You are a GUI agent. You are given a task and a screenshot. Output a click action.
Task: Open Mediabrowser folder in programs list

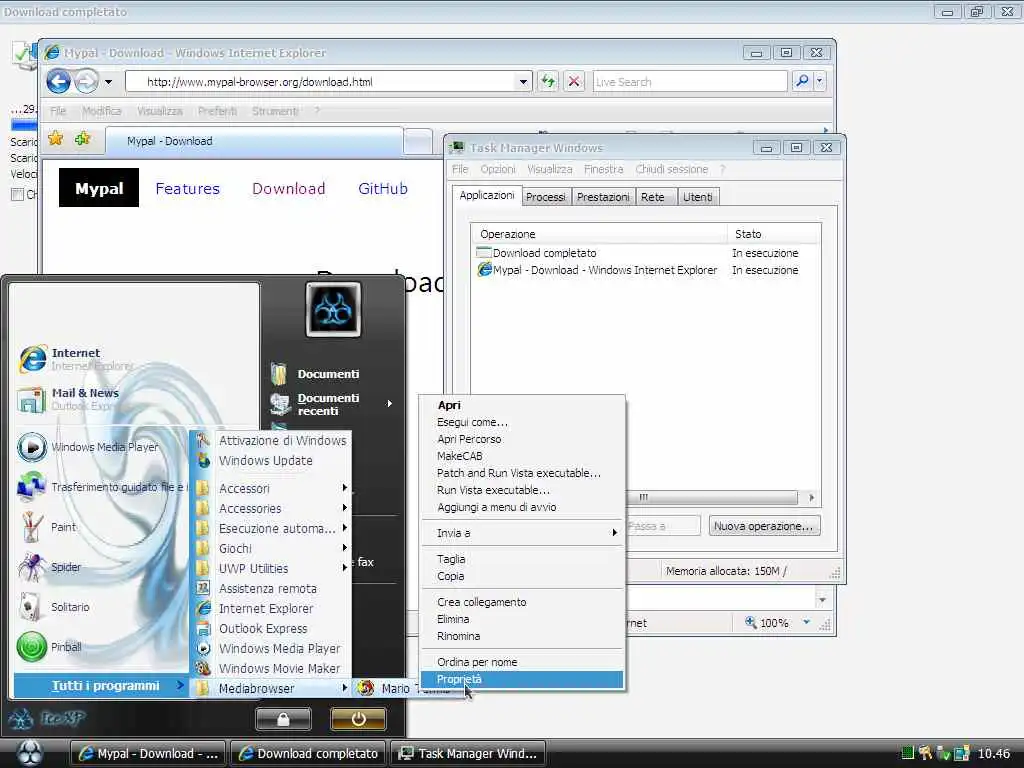[x=271, y=688]
